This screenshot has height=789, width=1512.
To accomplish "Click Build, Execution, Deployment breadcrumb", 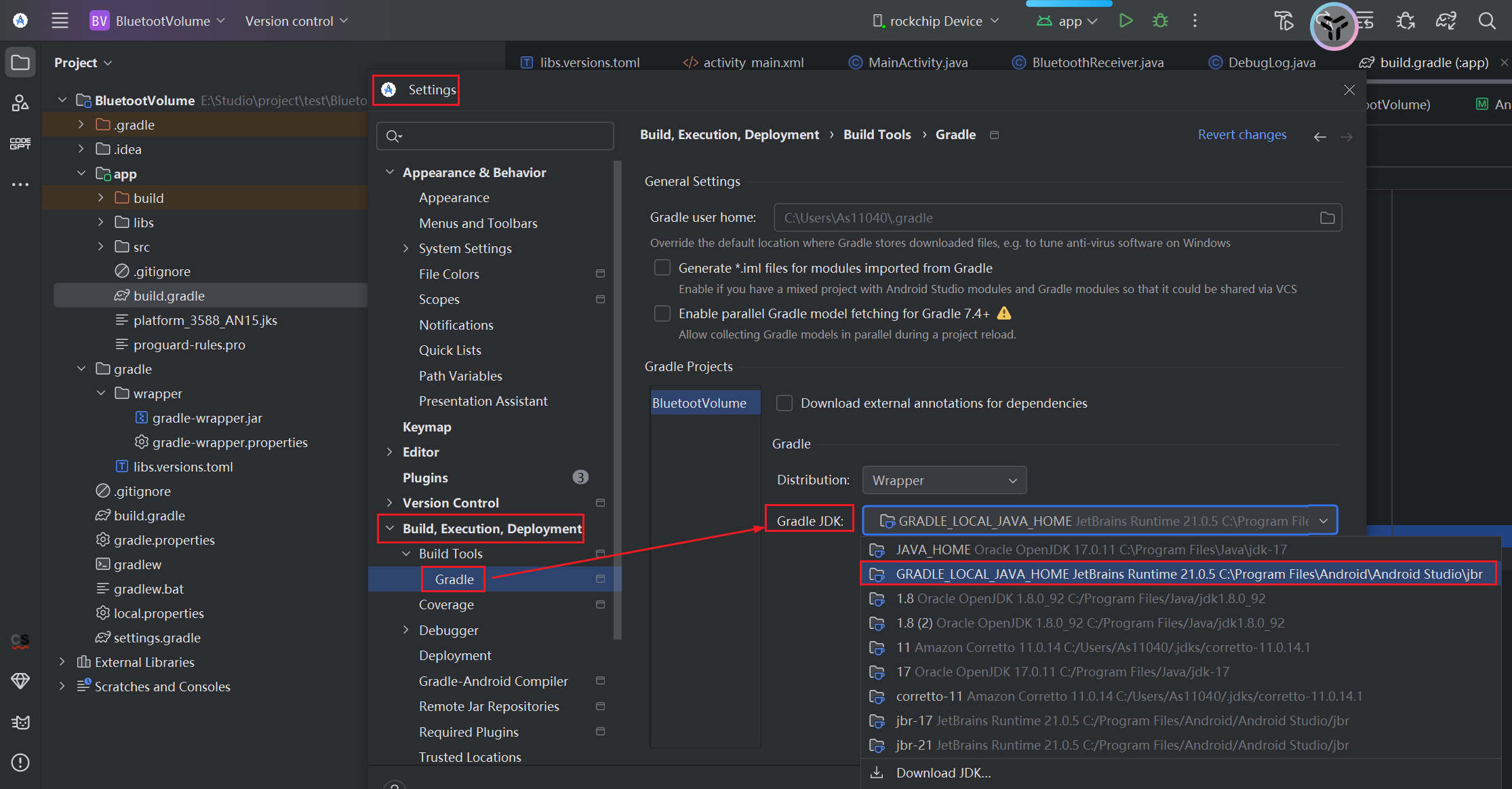I will pyautogui.click(x=729, y=134).
